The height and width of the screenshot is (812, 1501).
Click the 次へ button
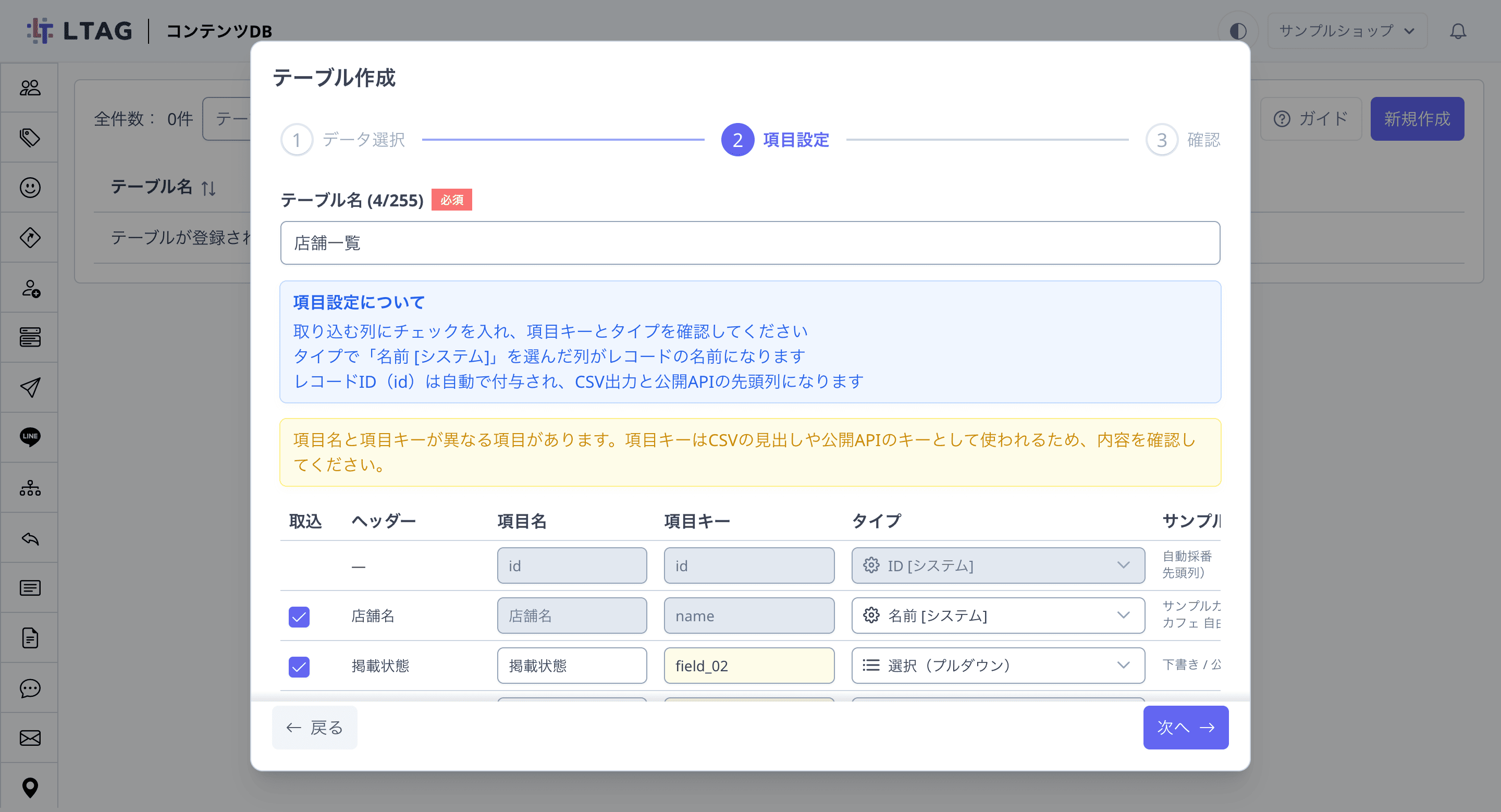1185,728
